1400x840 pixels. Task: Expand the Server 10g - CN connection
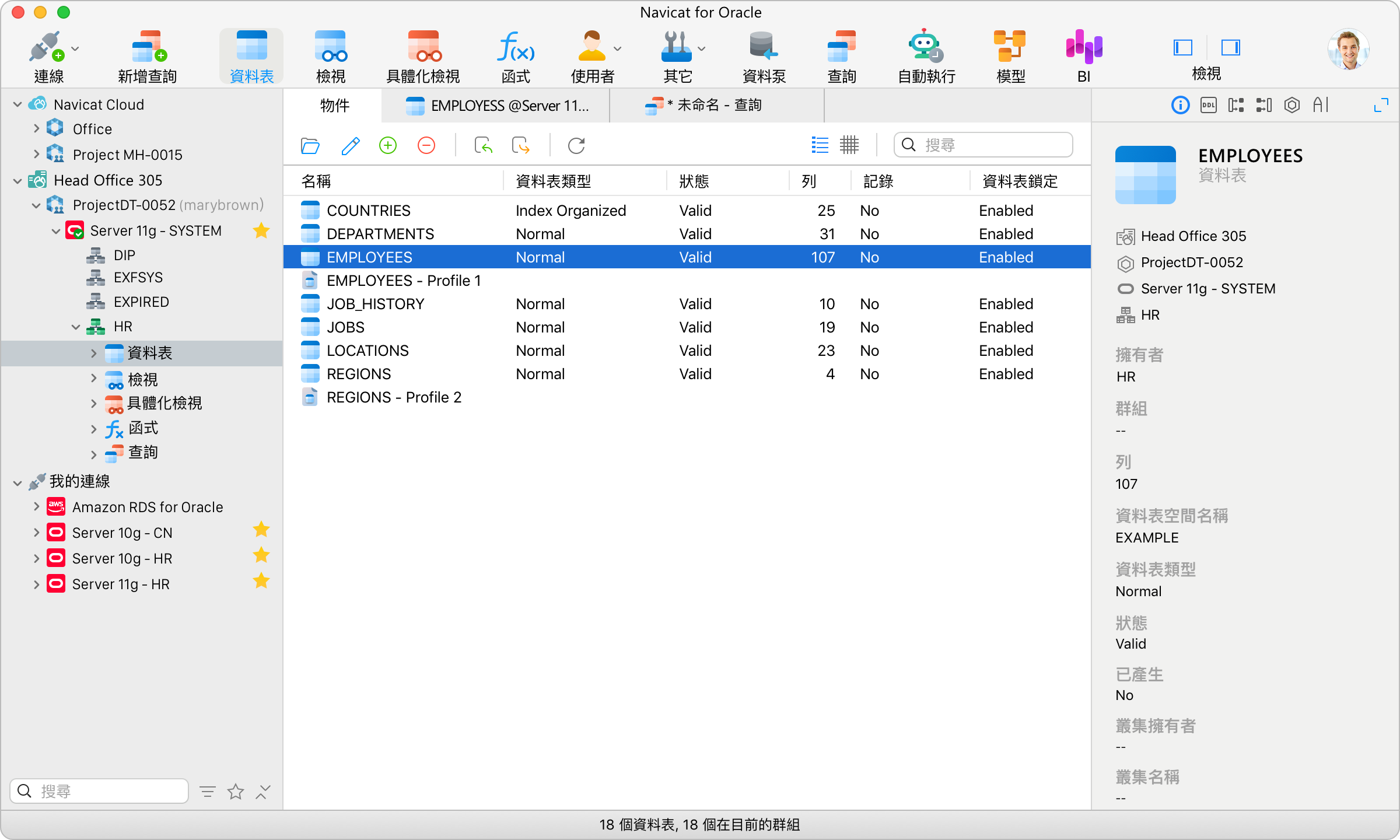pyautogui.click(x=36, y=533)
